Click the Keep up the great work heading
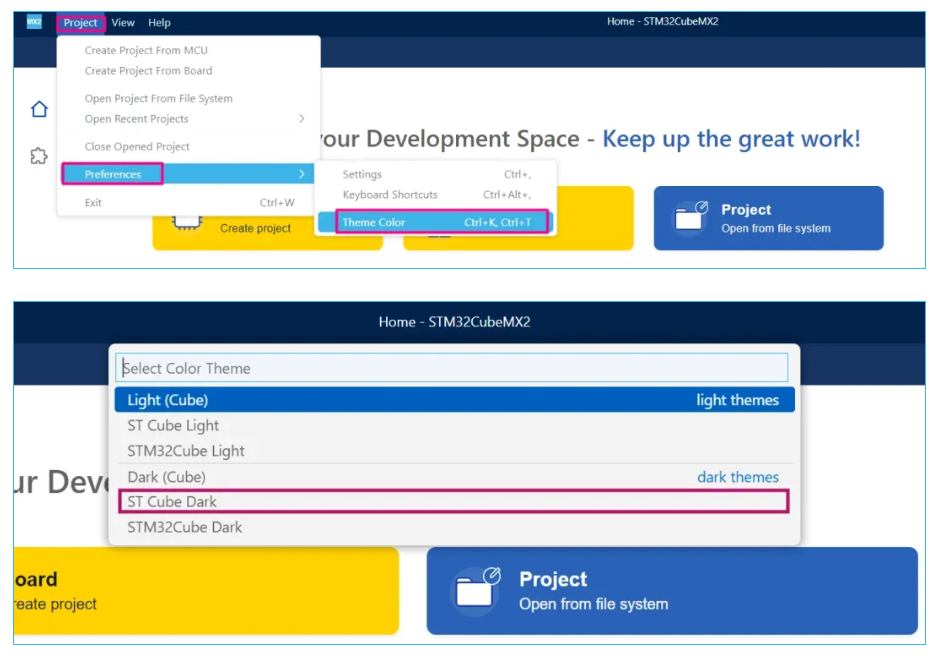Screen dimensions: 941x656 (x=731, y=139)
